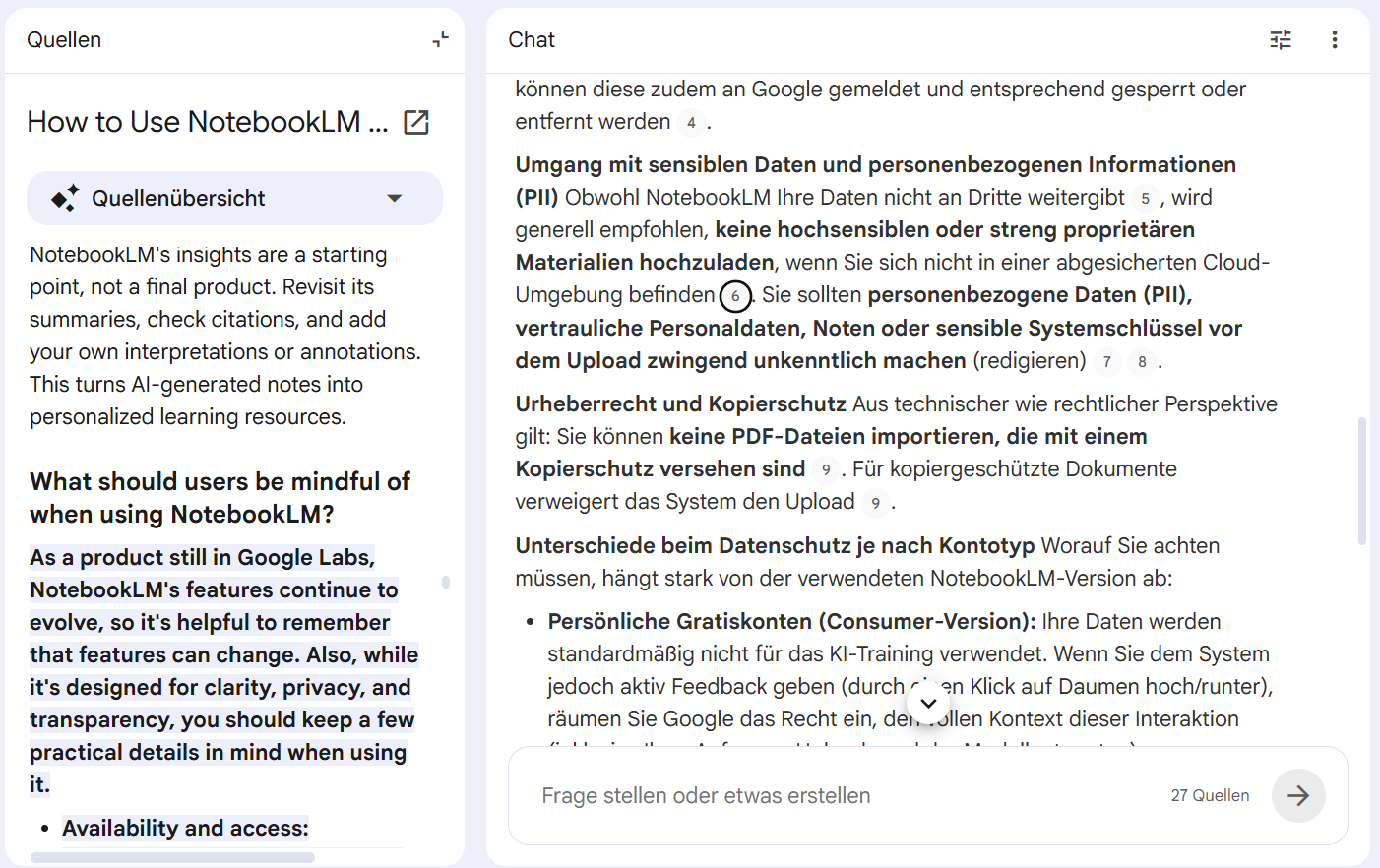Image resolution: width=1380 pixels, height=868 pixels.
Task: Click bold text 'keine PDF-Dateien importieren'
Action: click(x=833, y=436)
